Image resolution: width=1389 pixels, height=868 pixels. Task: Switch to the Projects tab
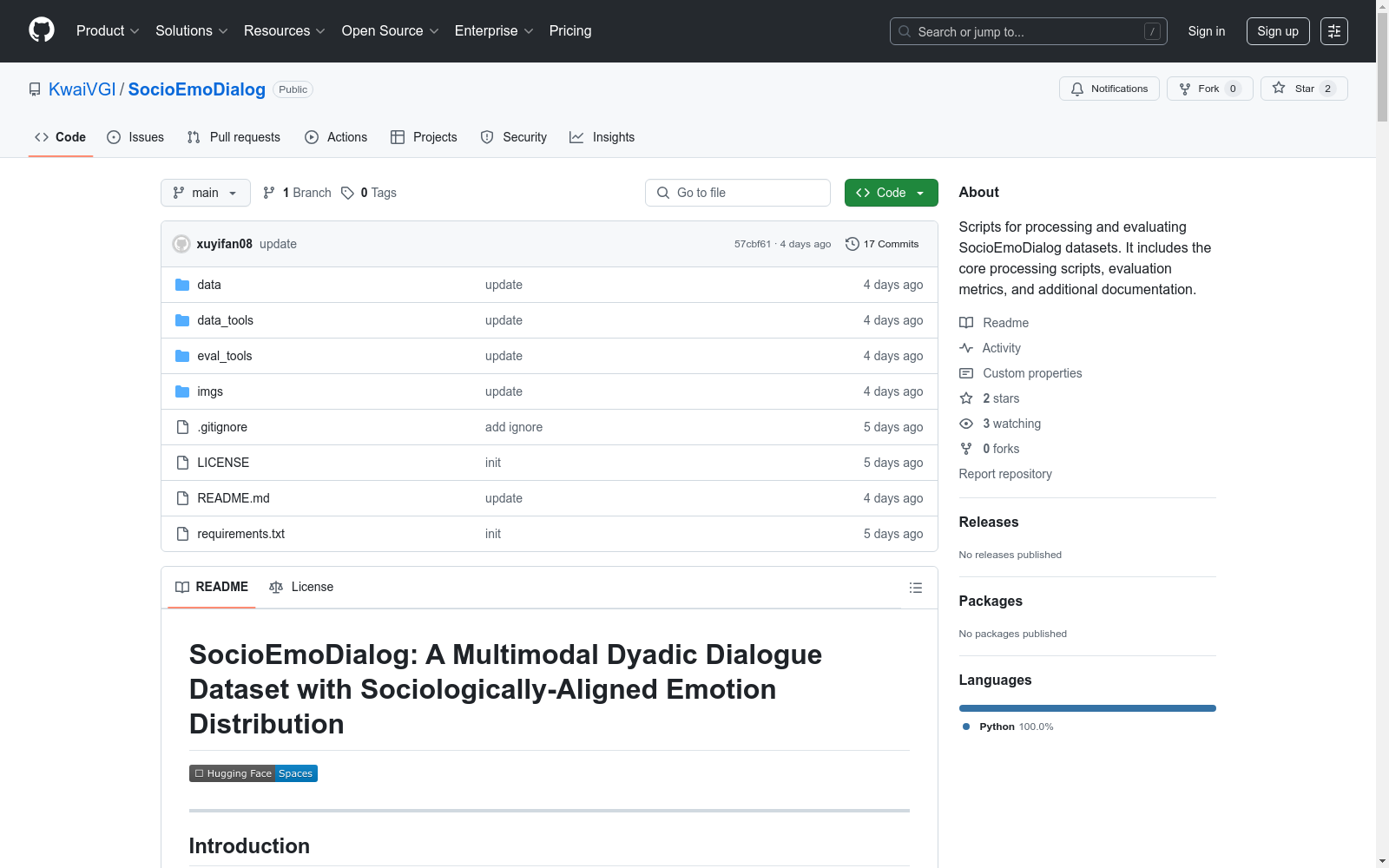424,137
